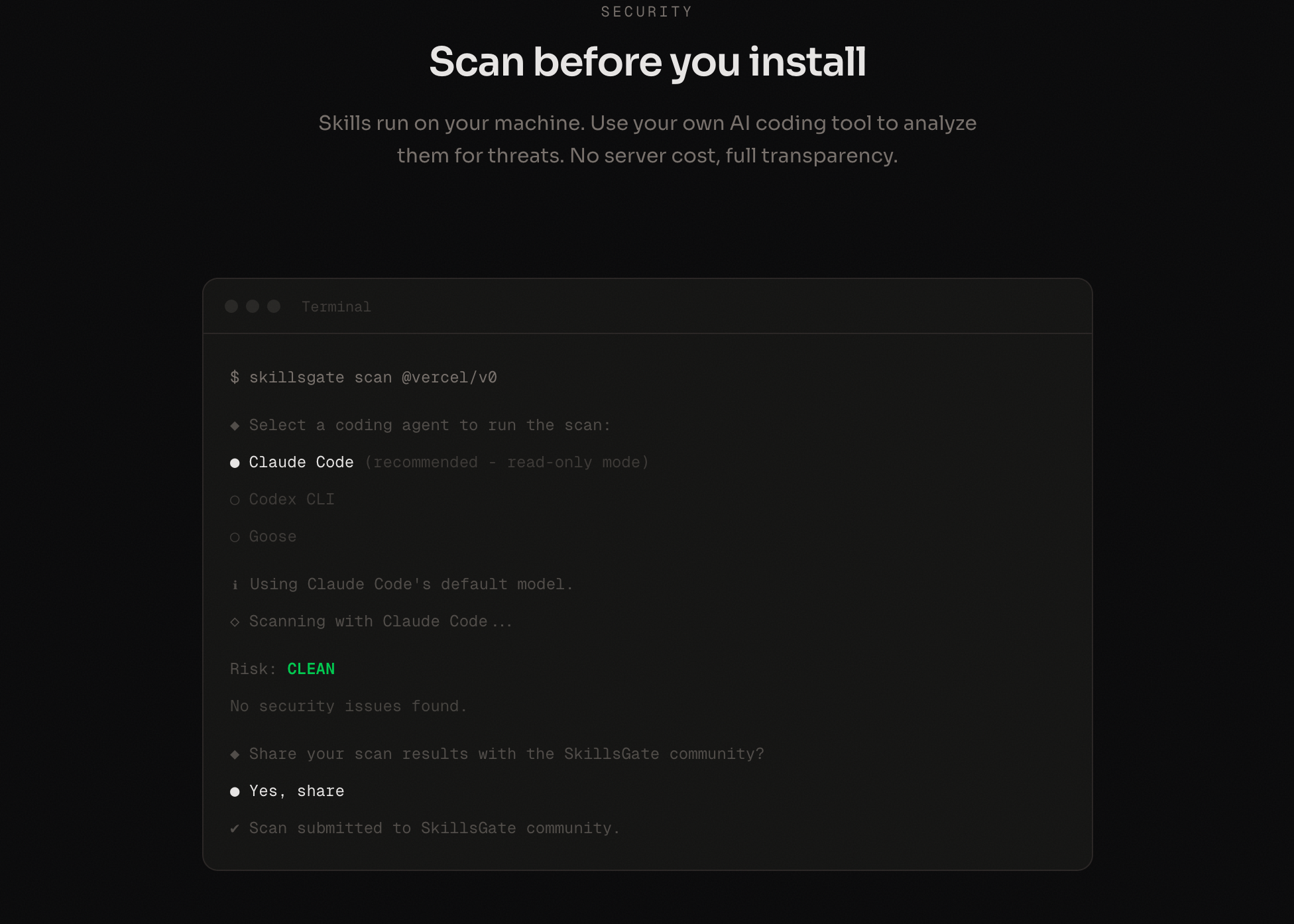1294x924 pixels.
Task: Click the diamond beside Share your scan results
Action: point(235,754)
